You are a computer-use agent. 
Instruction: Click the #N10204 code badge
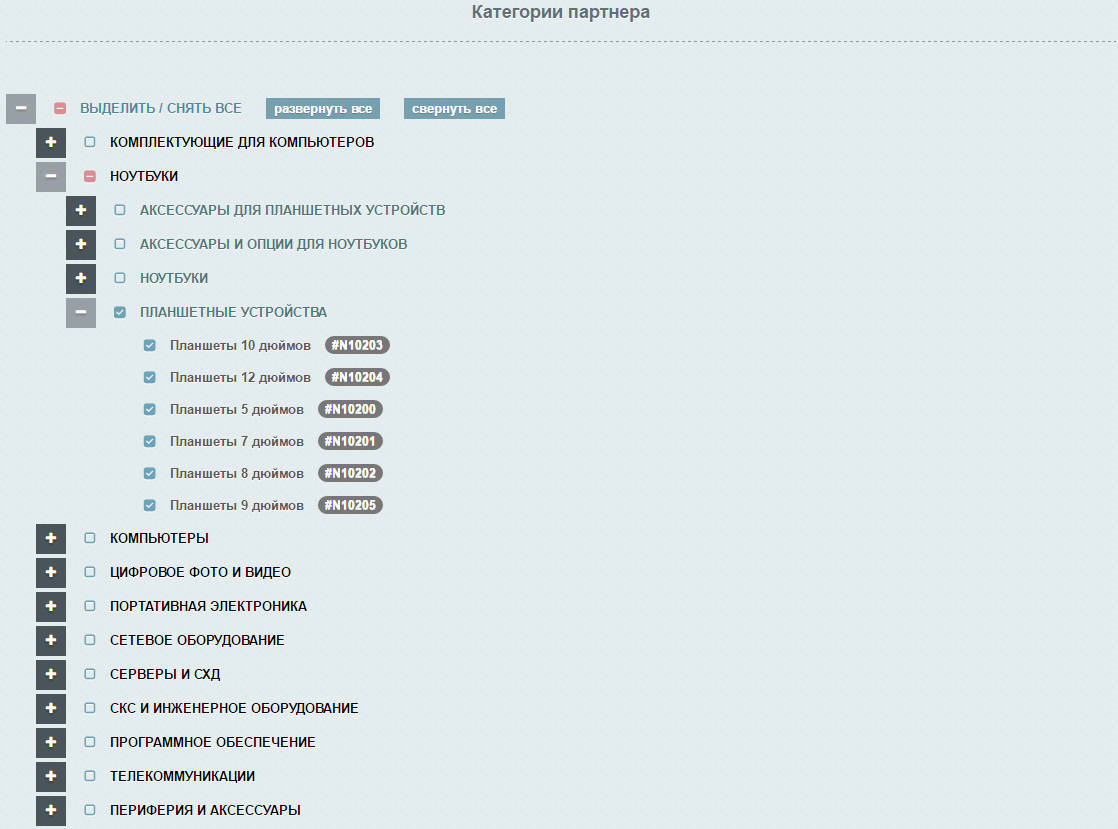coord(357,377)
